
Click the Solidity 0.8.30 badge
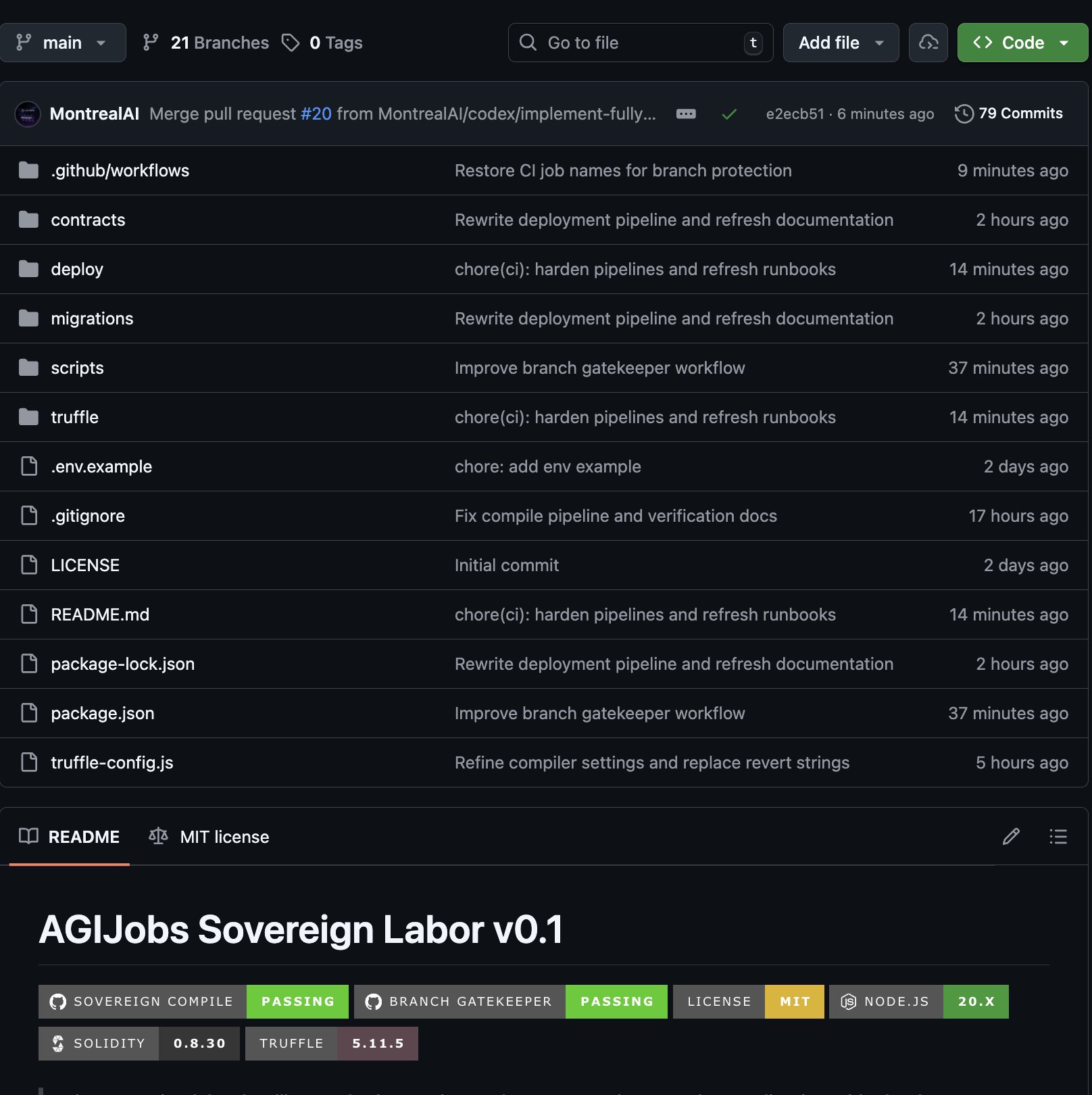pos(139,1044)
